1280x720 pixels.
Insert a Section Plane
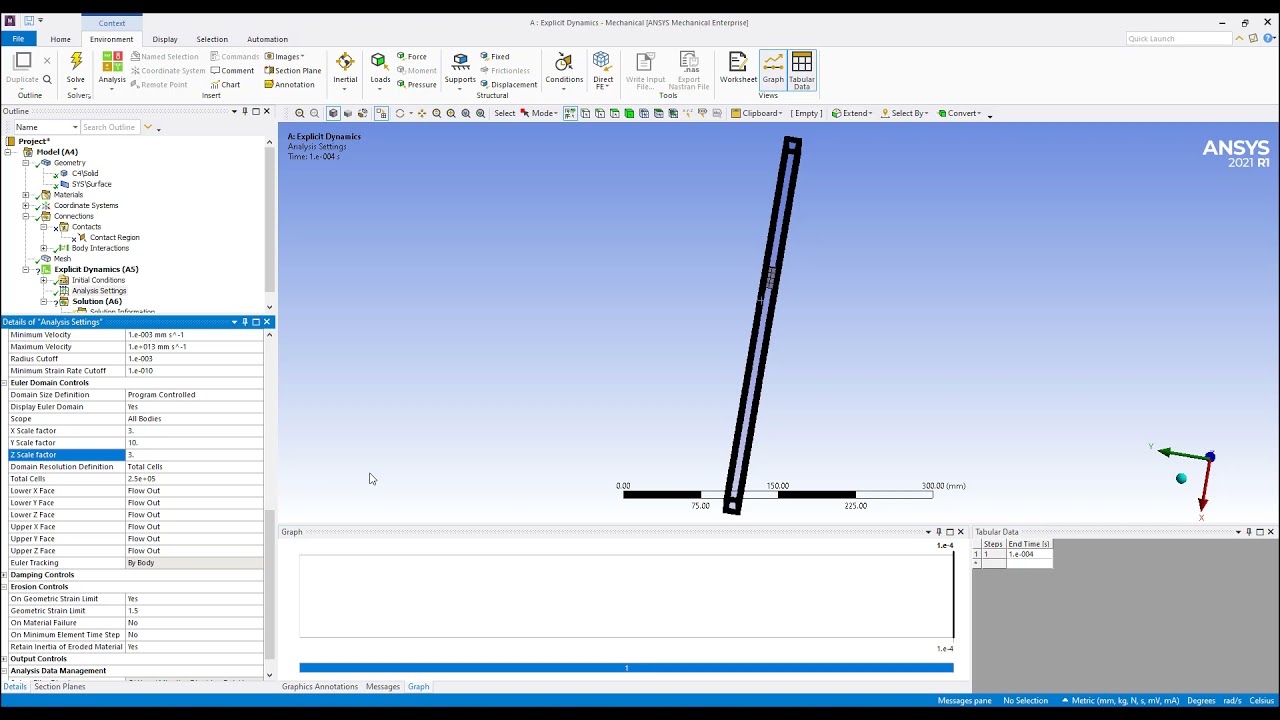(293, 71)
